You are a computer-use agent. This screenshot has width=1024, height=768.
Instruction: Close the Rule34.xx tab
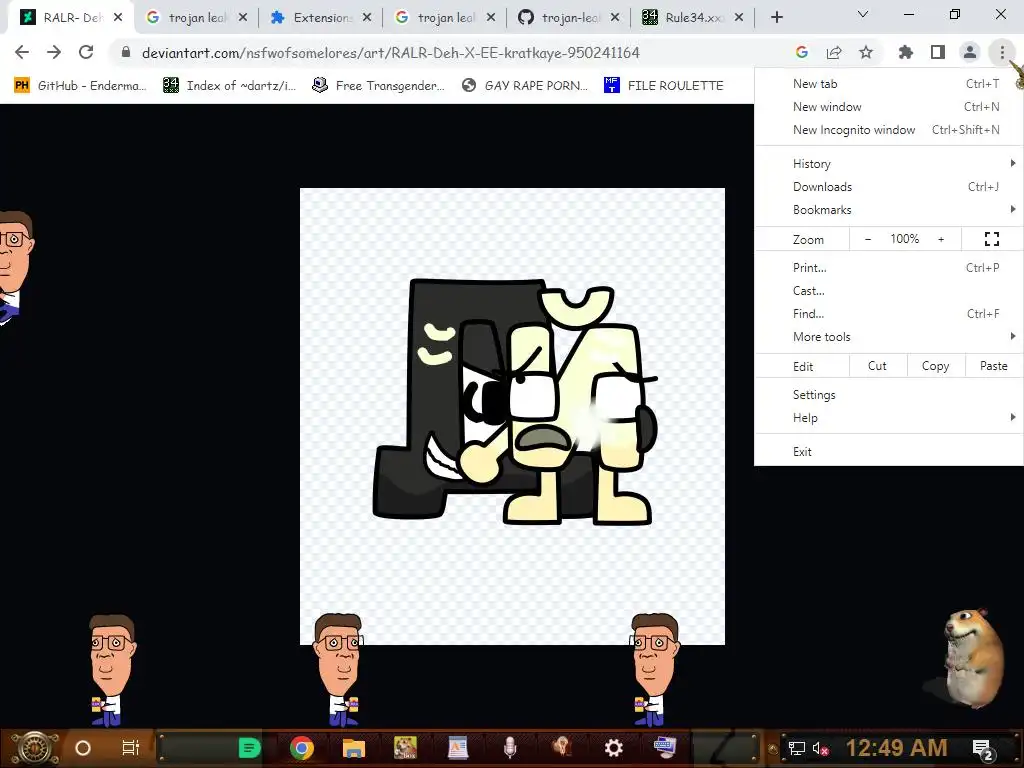(x=739, y=18)
